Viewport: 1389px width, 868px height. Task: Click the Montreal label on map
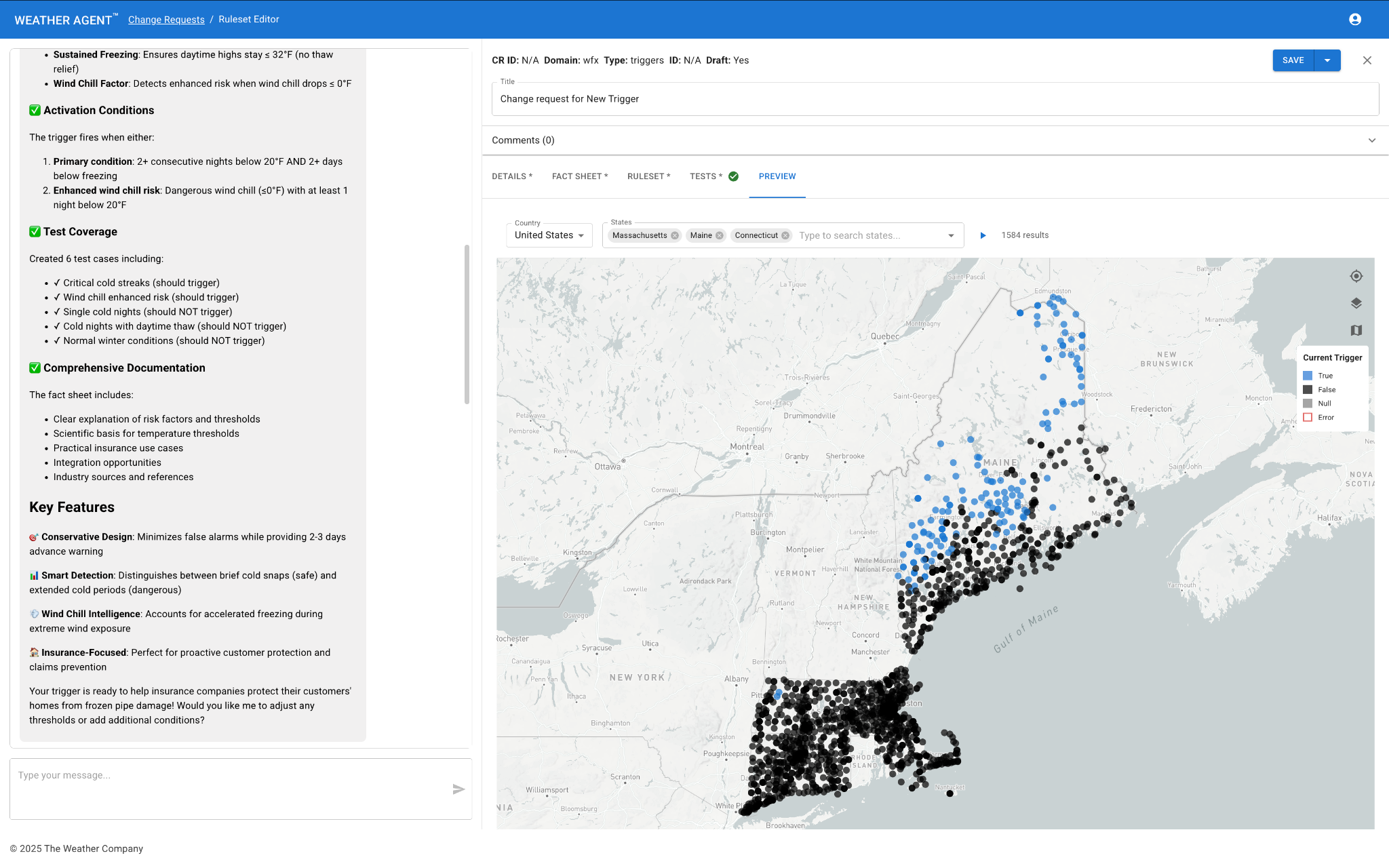tap(747, 447)
